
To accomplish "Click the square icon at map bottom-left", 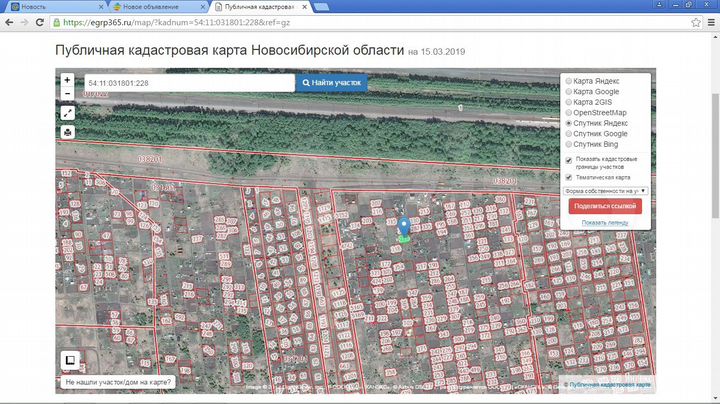I will (71, 360).
